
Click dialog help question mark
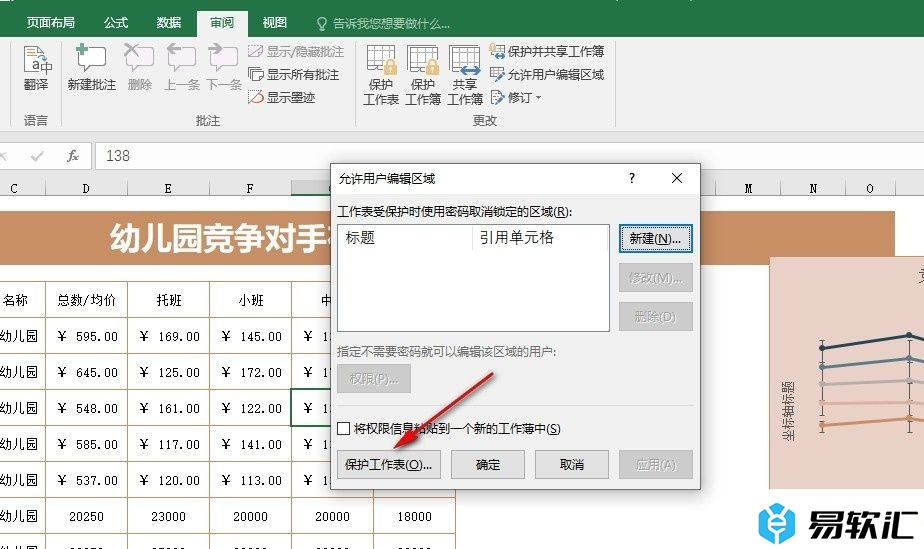tap(632, 178)
